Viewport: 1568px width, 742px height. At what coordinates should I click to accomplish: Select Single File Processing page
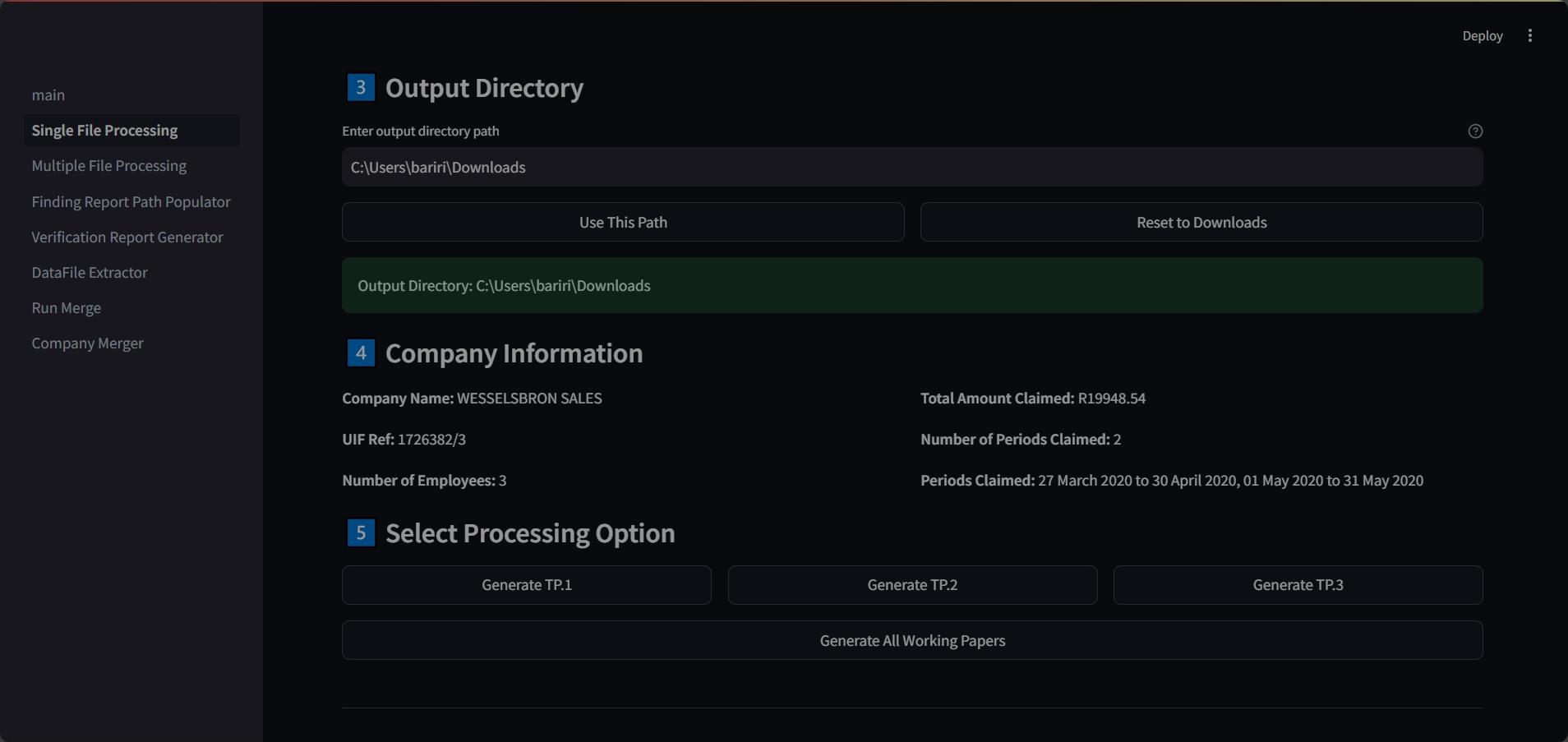point(131,131)
